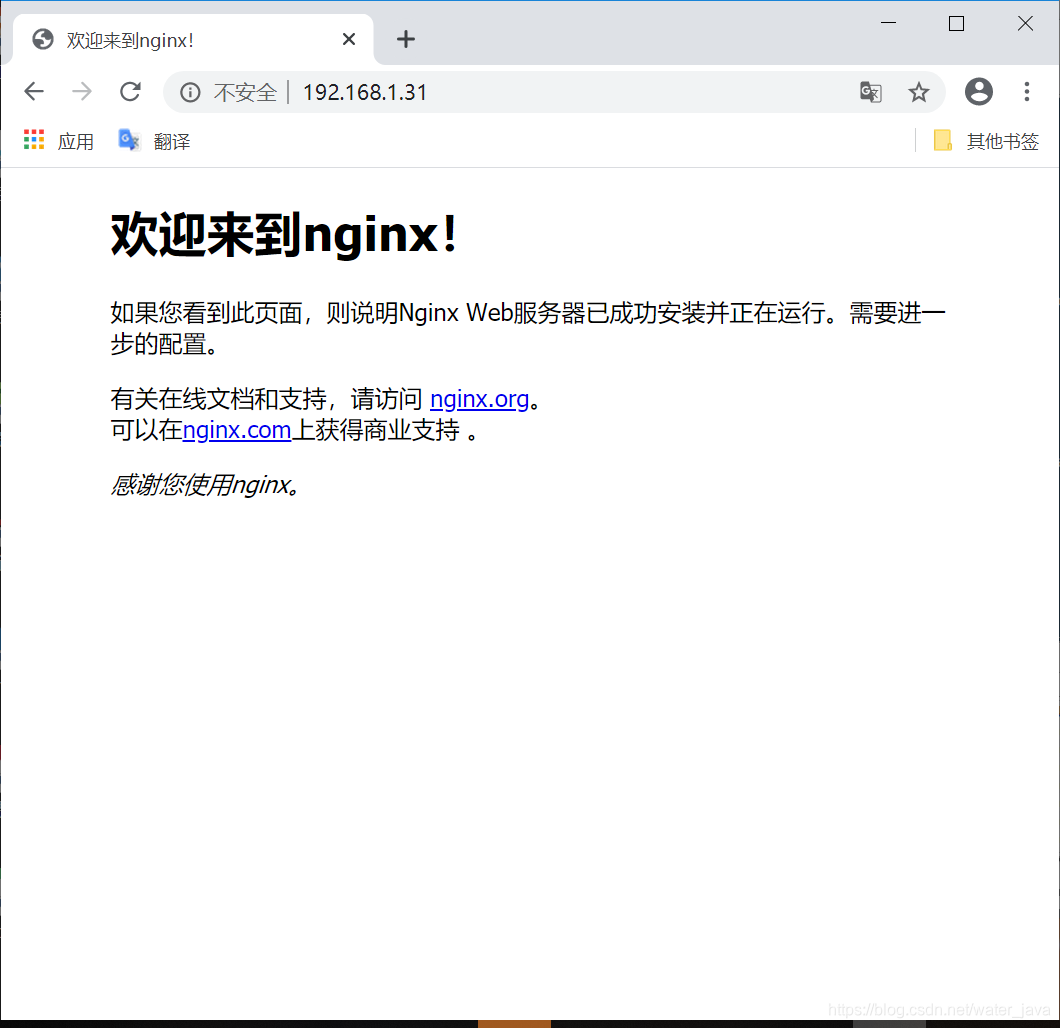Maximize the browser window

[956, 23]
